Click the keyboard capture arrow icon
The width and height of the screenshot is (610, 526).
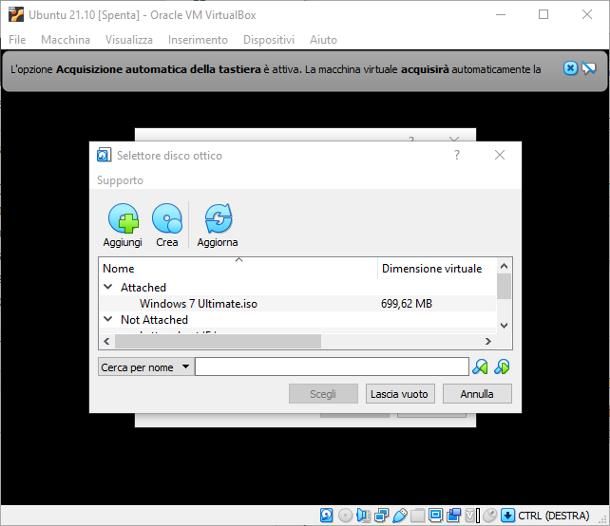coord(508,515)
